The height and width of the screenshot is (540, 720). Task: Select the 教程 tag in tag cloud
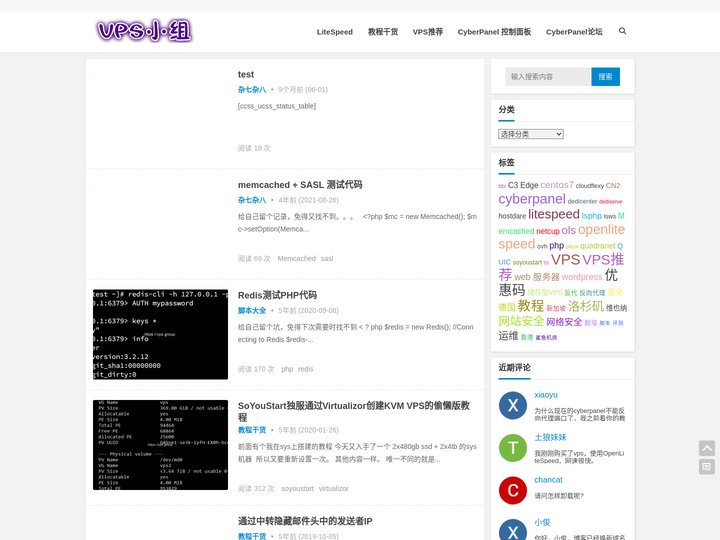pos(530,306)
